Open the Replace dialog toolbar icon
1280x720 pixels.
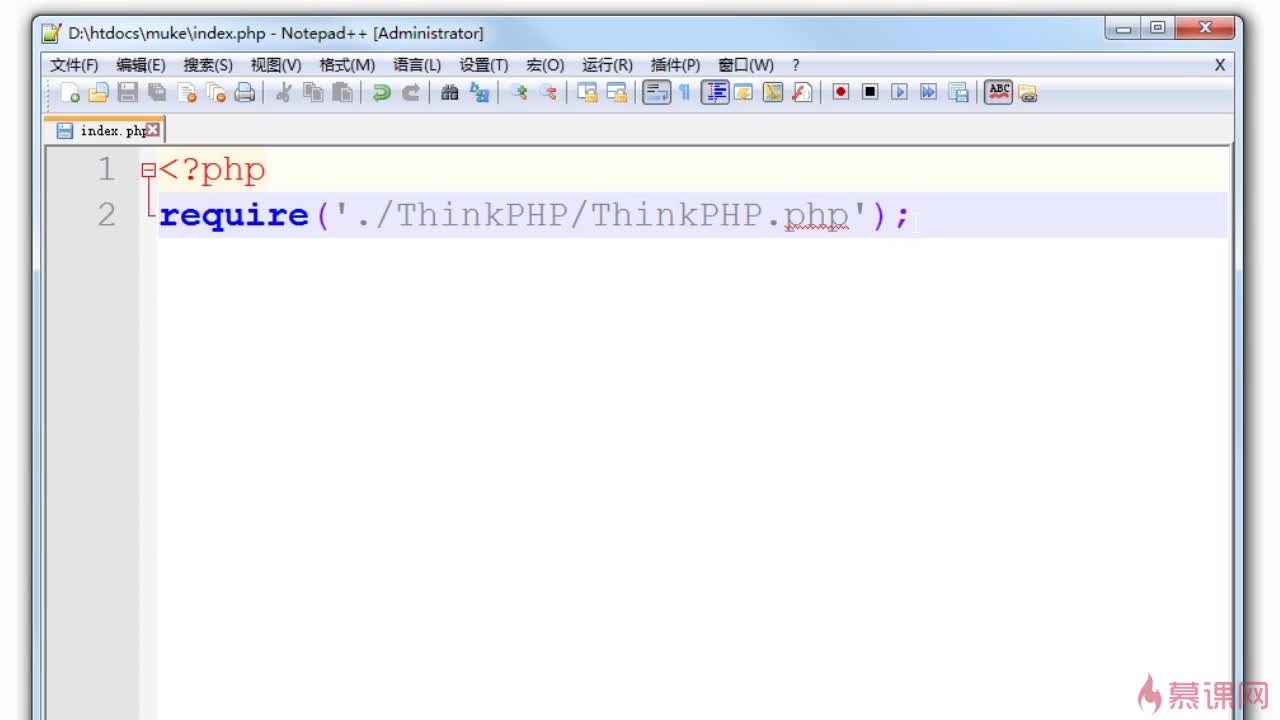click(480, 93)
